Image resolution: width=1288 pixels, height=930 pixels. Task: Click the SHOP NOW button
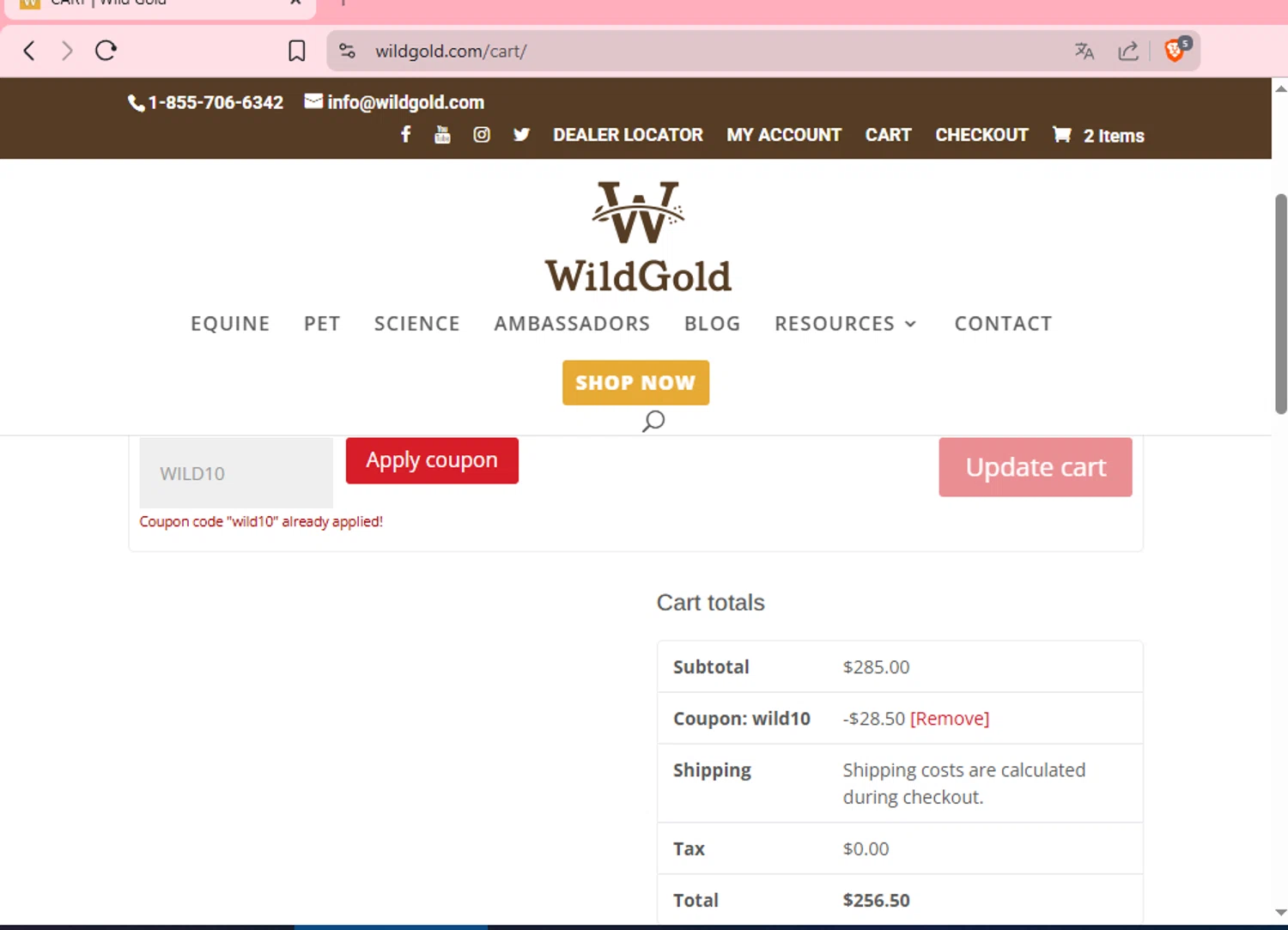tap(635, 382)
